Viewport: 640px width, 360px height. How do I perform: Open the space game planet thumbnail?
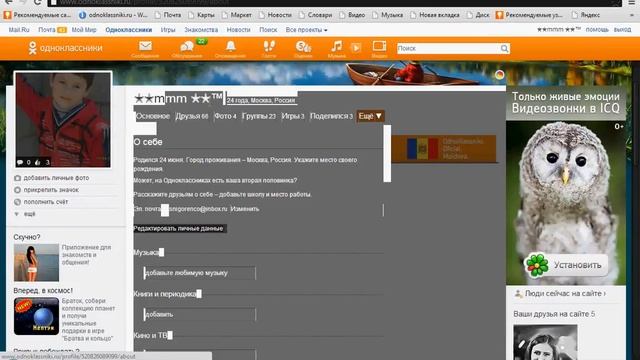tap(36, 316)
